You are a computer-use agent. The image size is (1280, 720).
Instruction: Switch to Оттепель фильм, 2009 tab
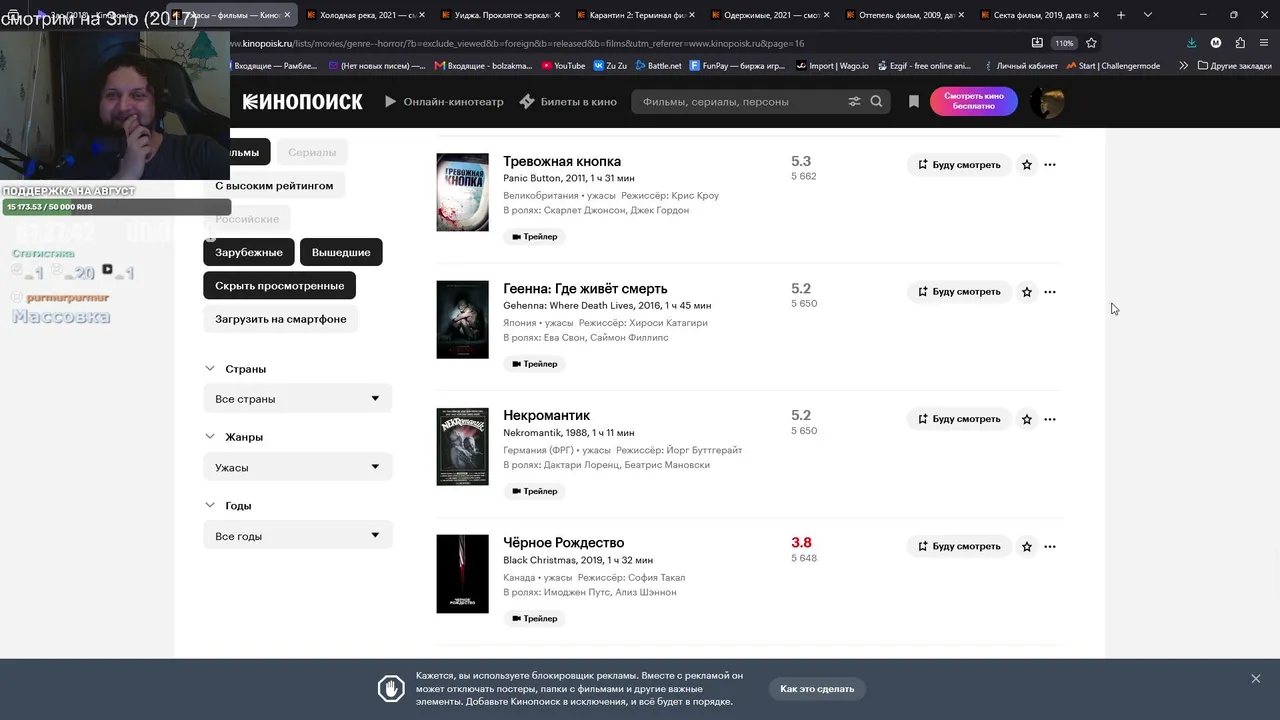coord(904,15)
